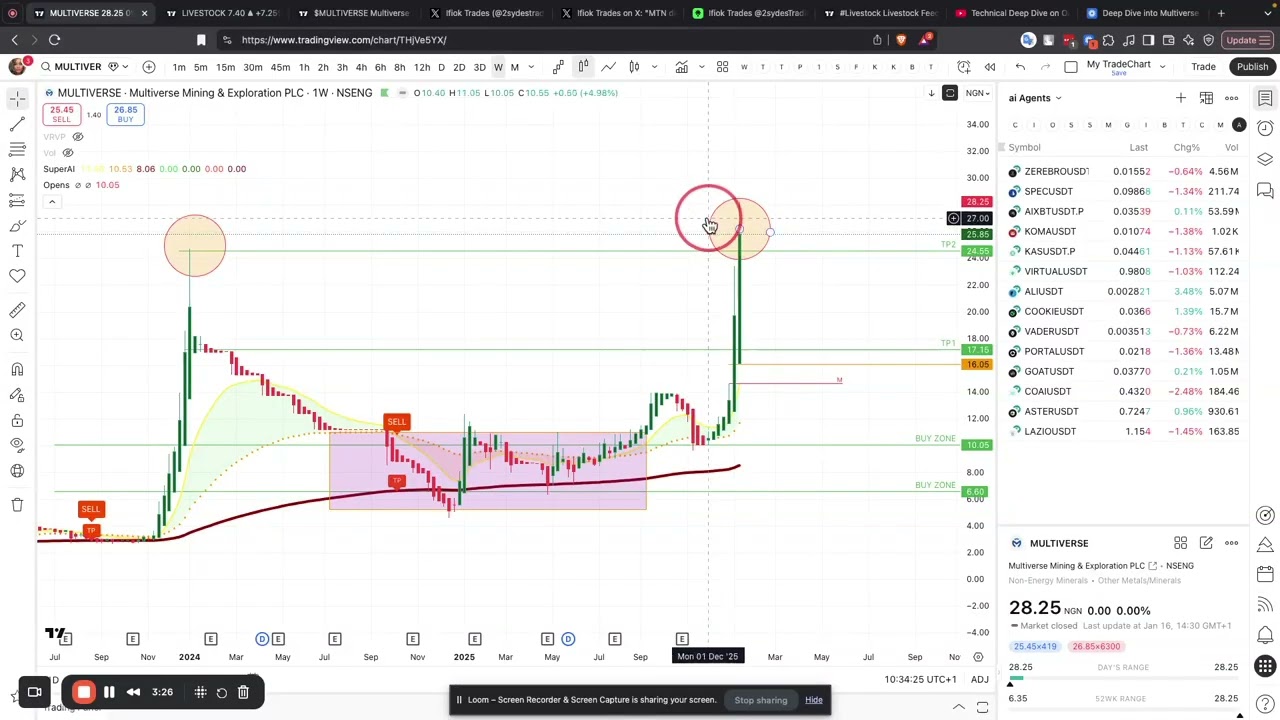Viewport: 1280px width, 720px height.
Task: Open the candlestick chart type selector
Action: click(583, 67)
